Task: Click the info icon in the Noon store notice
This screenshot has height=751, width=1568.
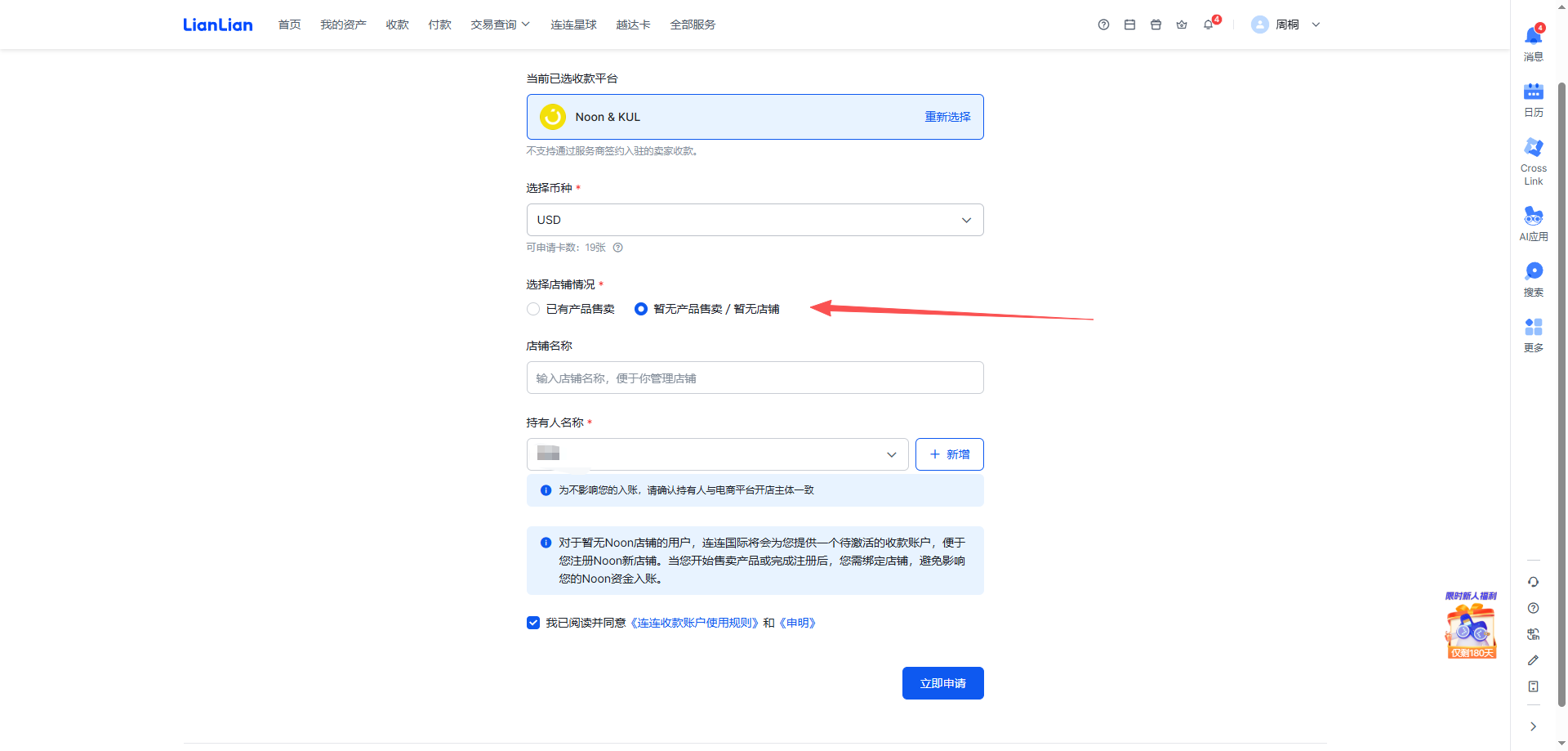Action: coord(546,543)
